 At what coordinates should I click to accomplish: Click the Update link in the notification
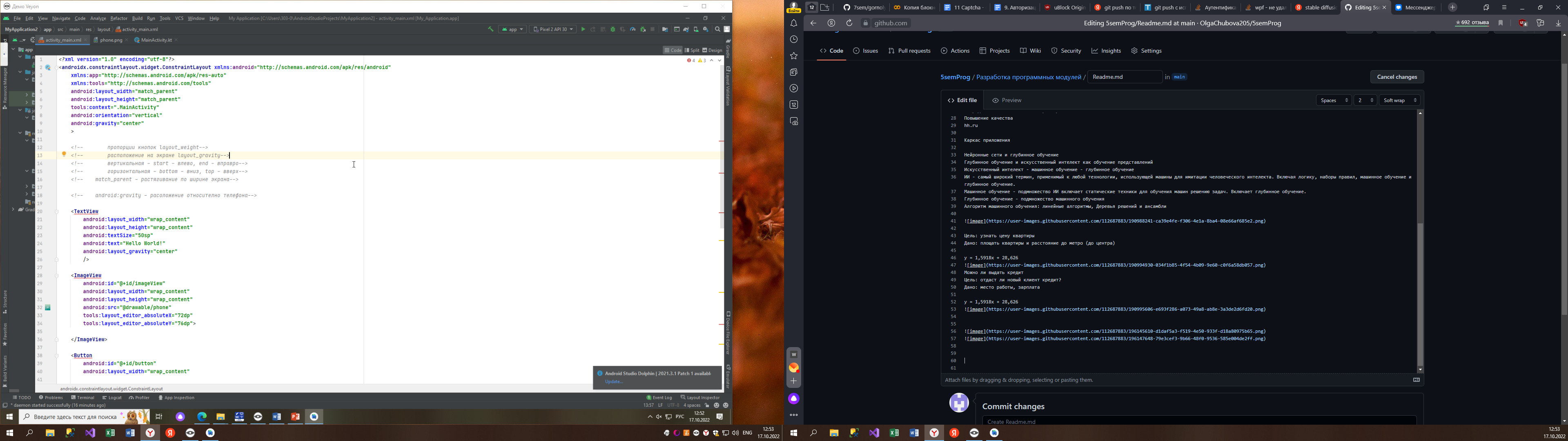pyautogui.click(x=614, y=382)
